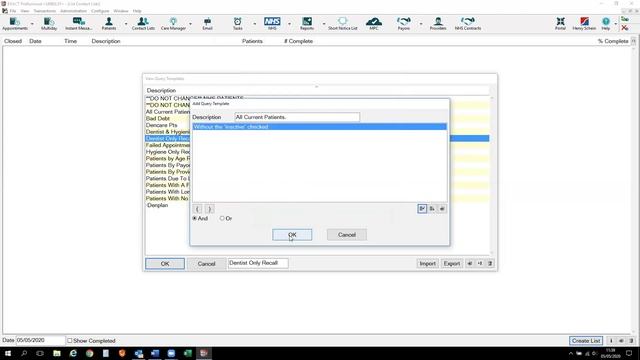Click the Henry Schein logo icon
This screenshot has width=640, height=360.
584,24
